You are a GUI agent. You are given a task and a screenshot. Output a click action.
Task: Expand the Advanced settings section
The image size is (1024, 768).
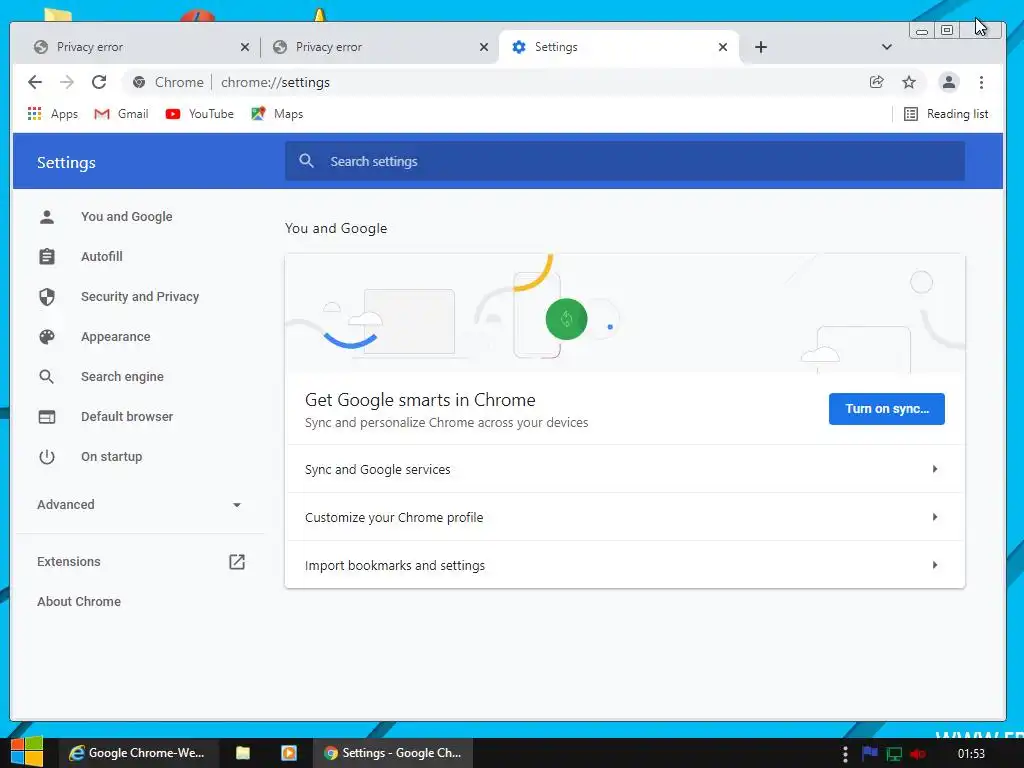pyautogui.click(x=139, y=505)
